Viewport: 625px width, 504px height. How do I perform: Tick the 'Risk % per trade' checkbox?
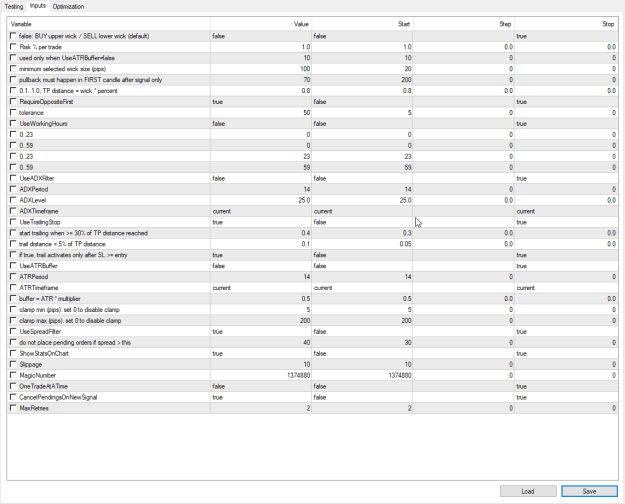pos(14,47)
